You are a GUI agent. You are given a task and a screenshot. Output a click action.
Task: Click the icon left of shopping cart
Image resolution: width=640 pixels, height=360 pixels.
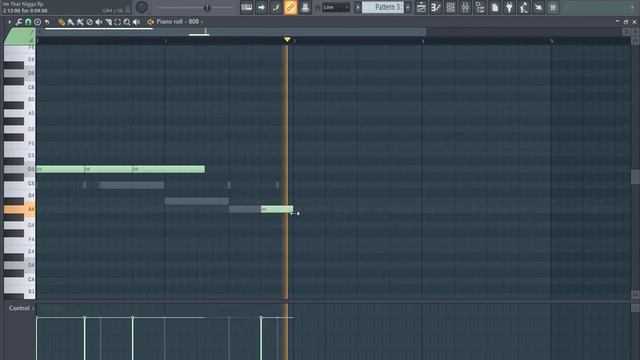point(539,7)
